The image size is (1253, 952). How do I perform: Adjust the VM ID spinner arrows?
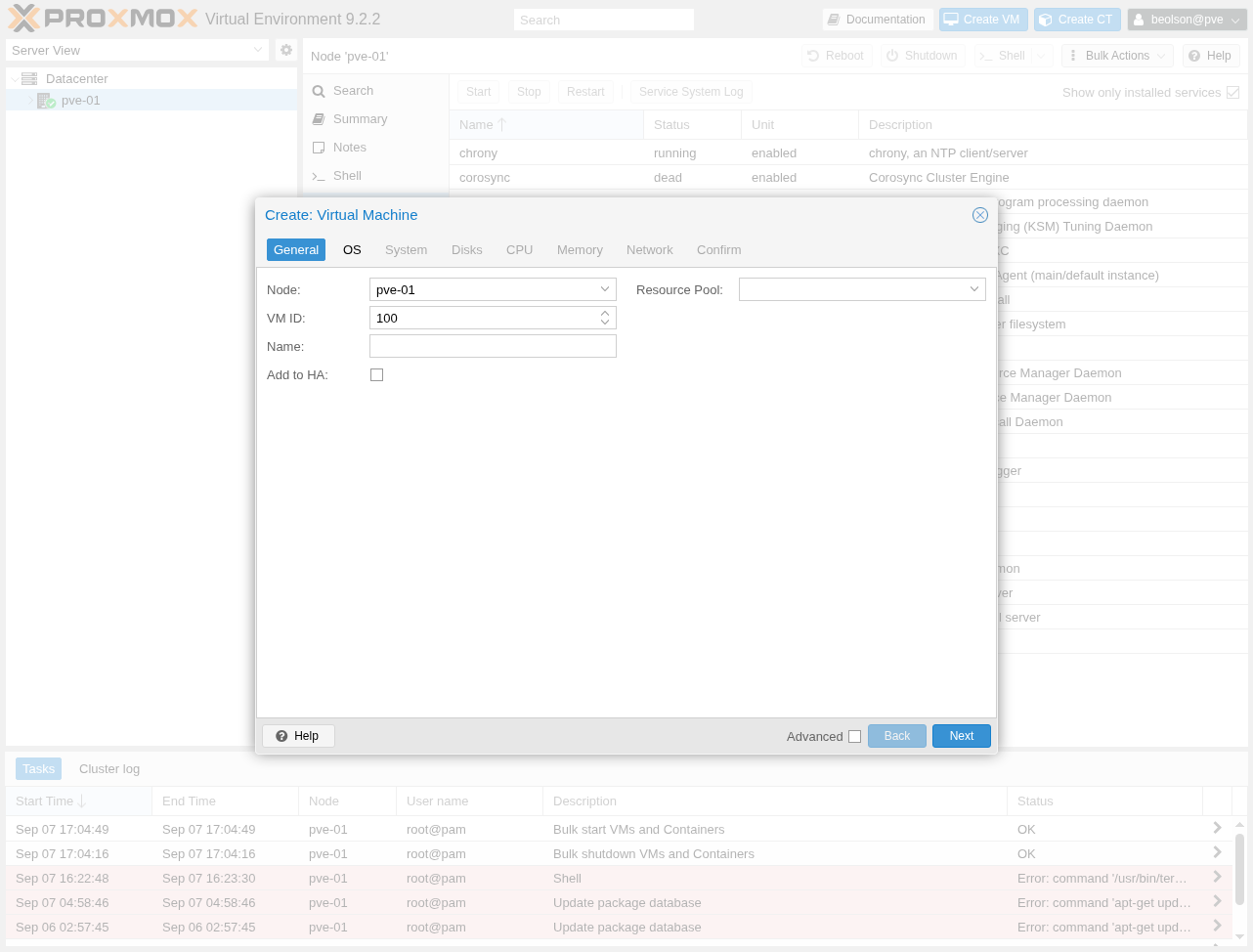(x=605, y=318)
